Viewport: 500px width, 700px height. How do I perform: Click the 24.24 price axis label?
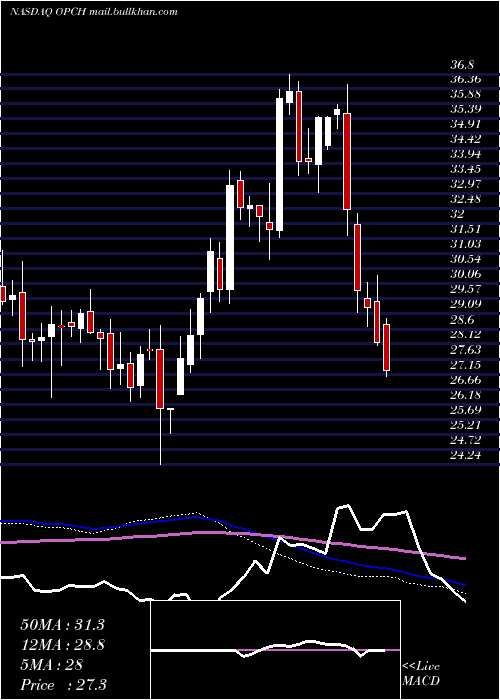466,455
